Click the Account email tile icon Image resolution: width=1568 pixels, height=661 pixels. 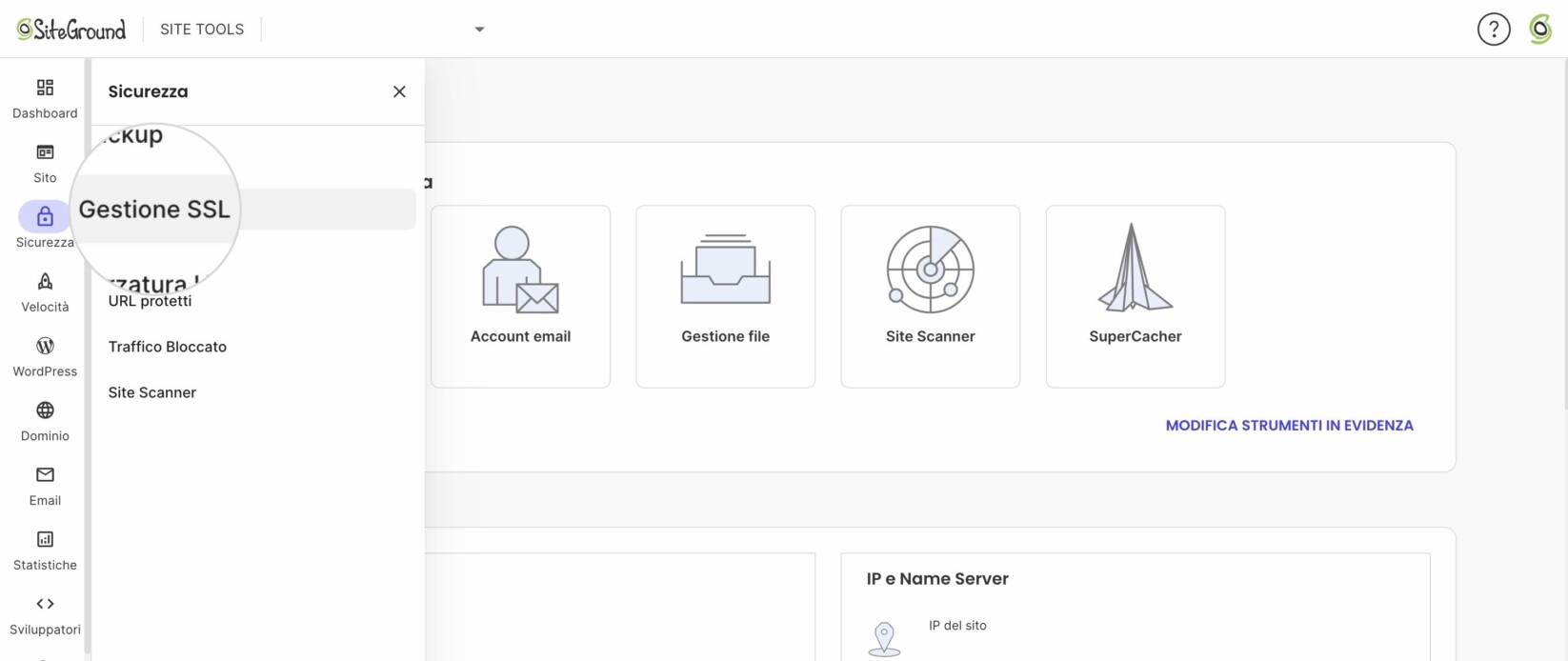520,270
